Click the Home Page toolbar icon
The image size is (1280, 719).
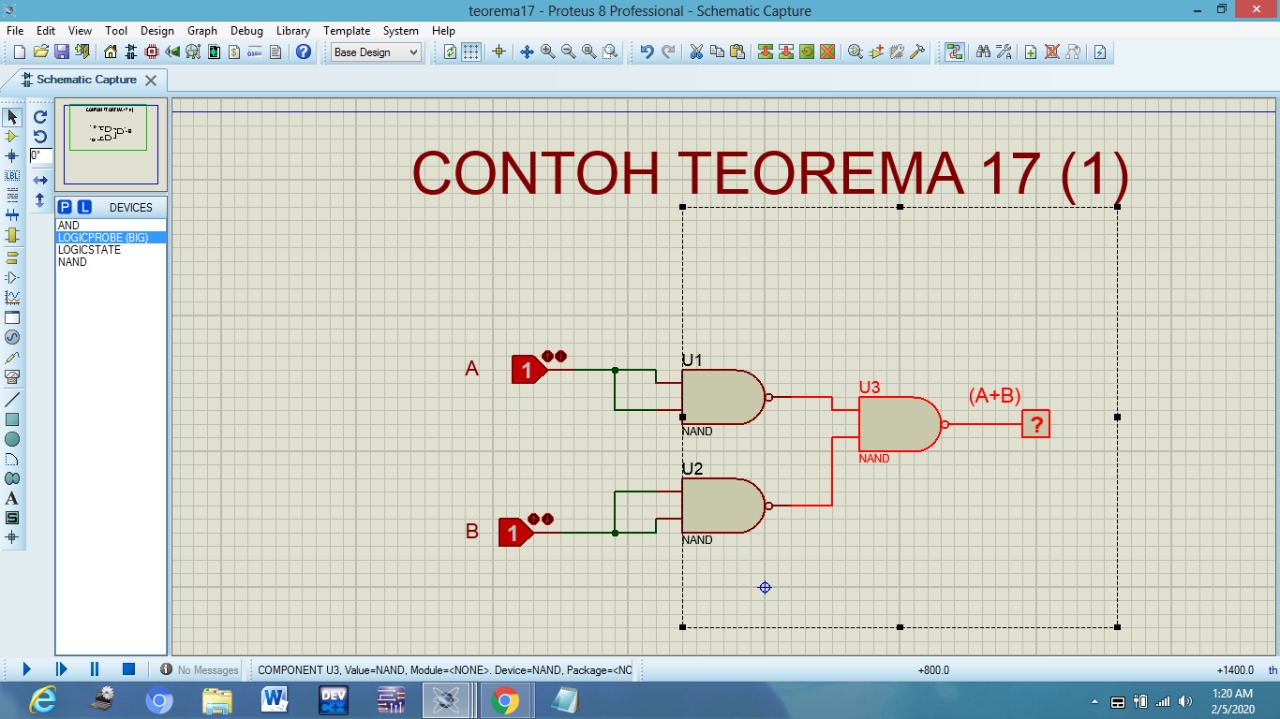click(111, 52)
